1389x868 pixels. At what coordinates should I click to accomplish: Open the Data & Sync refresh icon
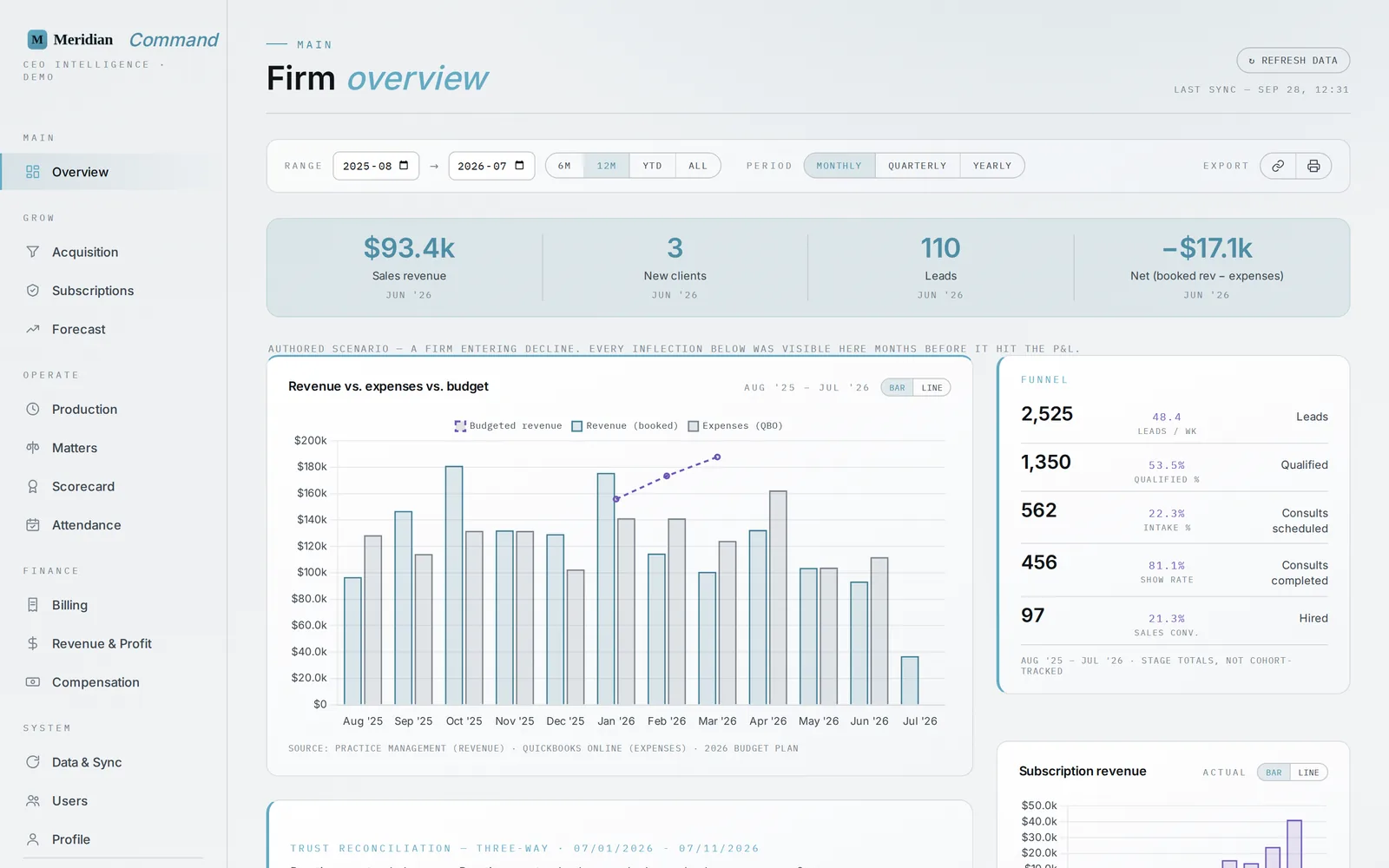pyautogui.click(x=33, y=762)
